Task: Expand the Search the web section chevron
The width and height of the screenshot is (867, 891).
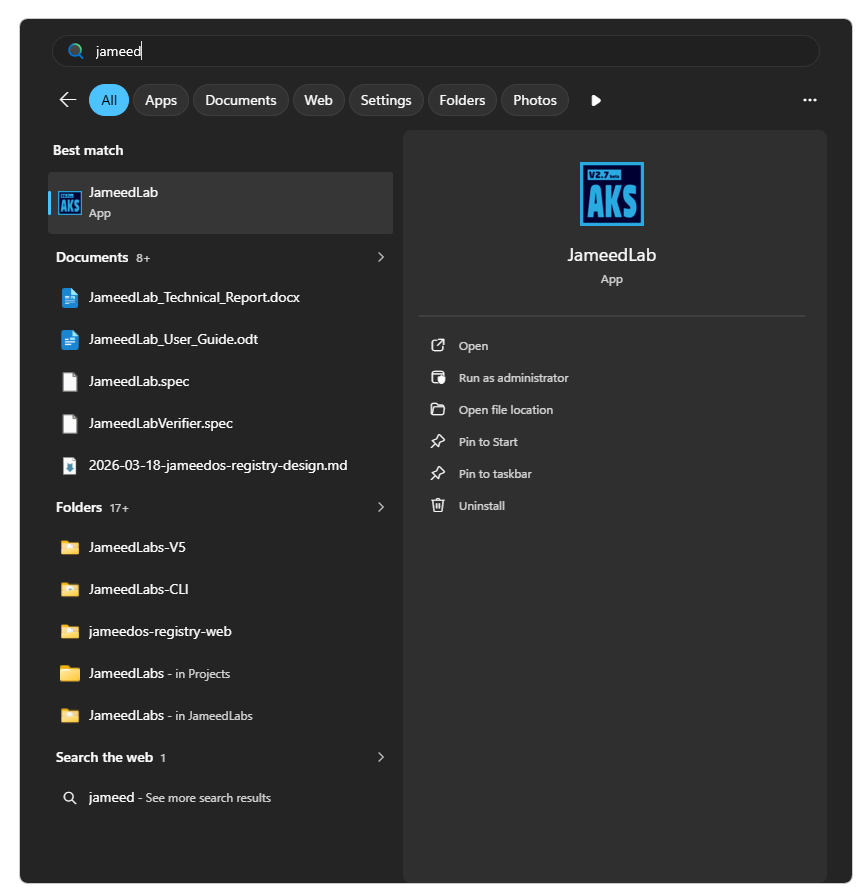Action: coord(381,757)
